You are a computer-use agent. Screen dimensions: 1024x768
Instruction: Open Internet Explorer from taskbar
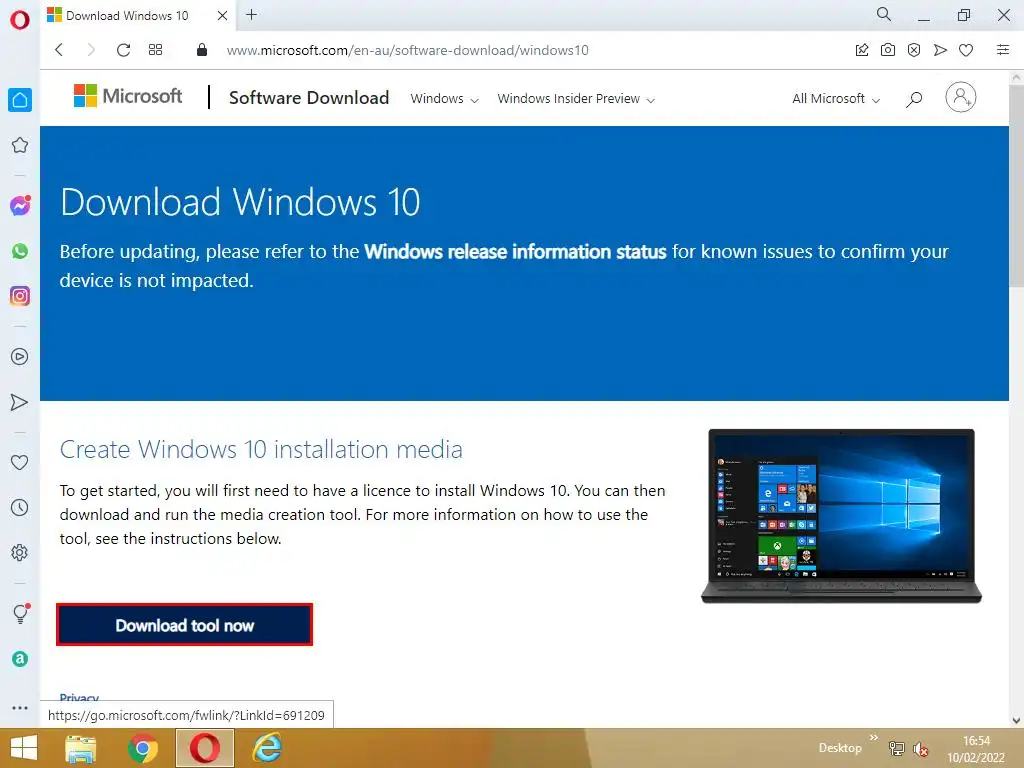pyautogui.click(x=267, y=748)
